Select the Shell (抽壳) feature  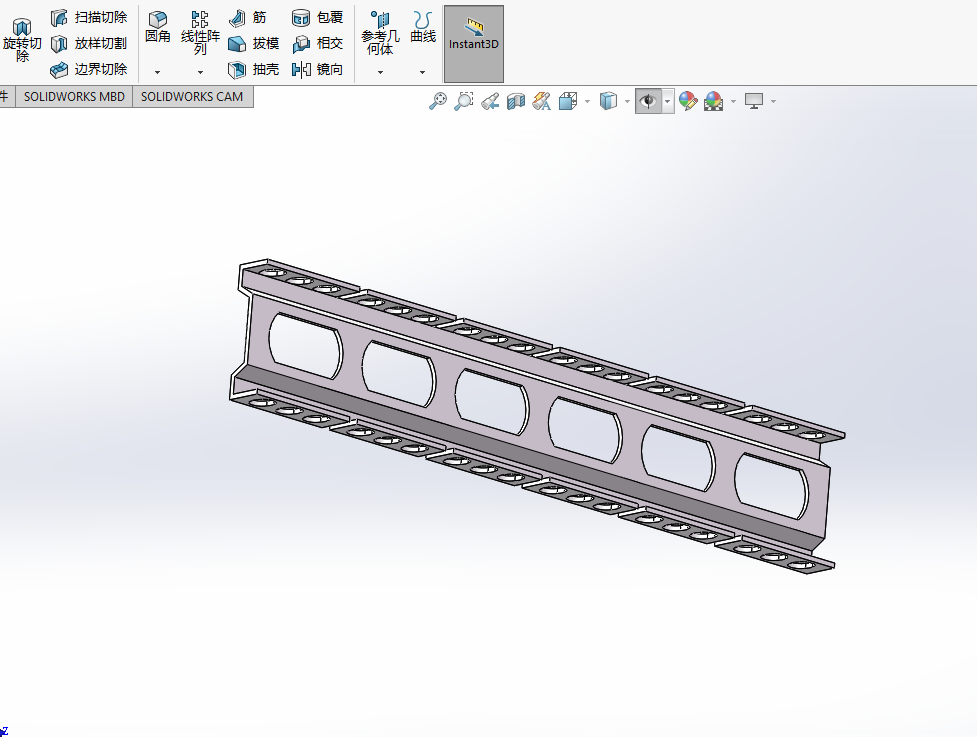pyautogui.click(x=254, y=69)
